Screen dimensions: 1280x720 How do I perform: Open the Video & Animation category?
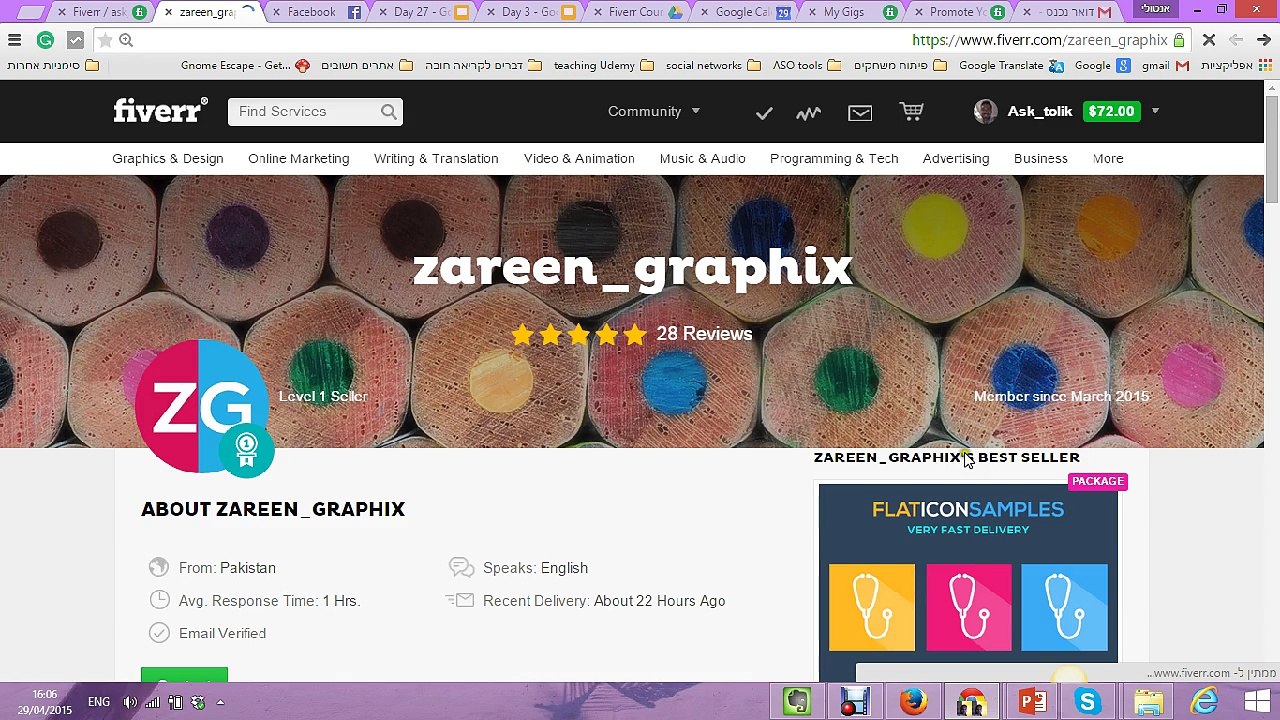point(579,158)
